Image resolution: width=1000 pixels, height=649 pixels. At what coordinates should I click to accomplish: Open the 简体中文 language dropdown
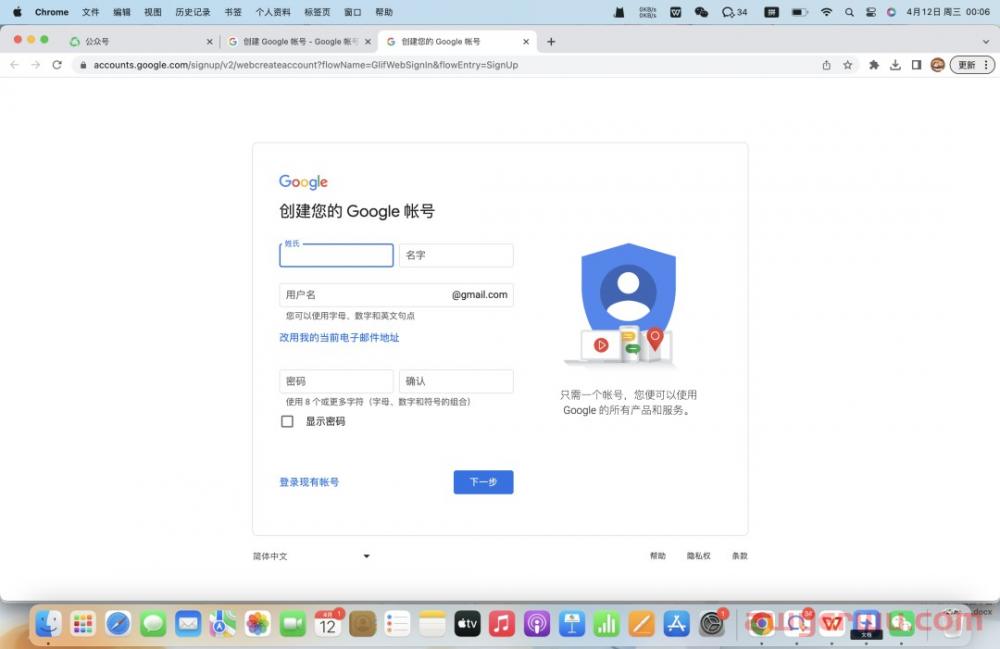[311, 556]
